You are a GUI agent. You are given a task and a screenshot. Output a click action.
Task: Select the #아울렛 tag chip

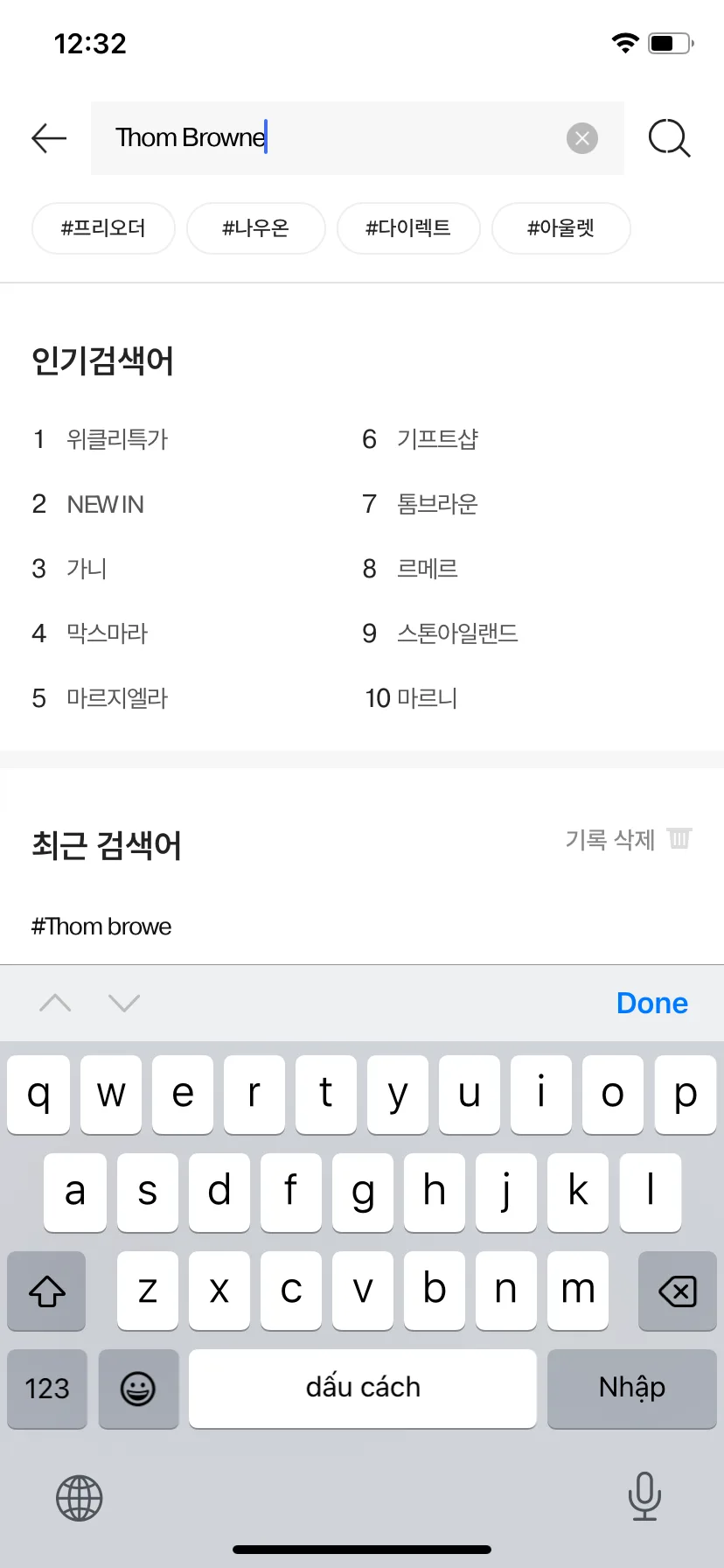click(561, 228)
